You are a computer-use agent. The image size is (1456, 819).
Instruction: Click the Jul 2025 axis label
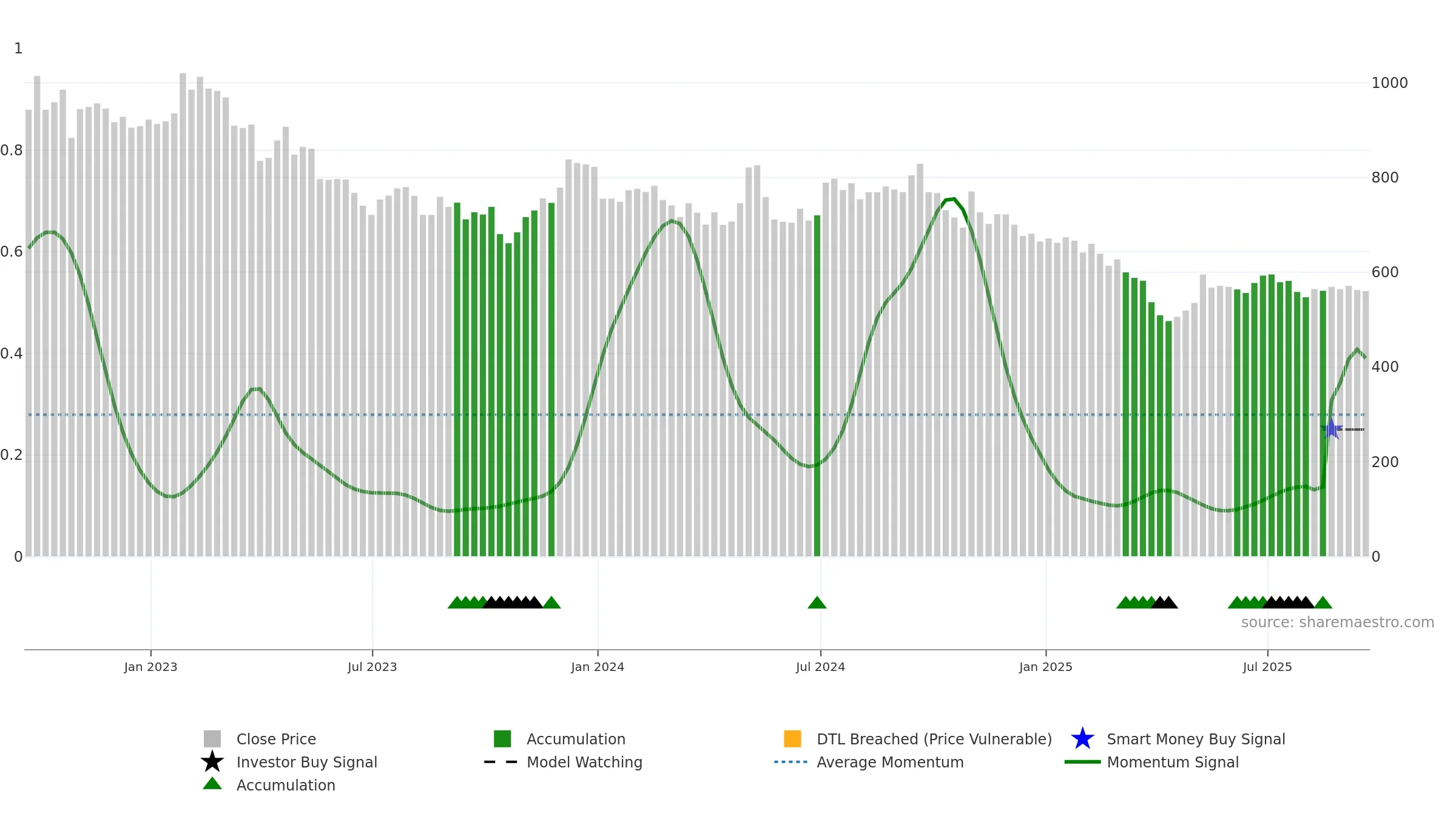point(1267,667)
